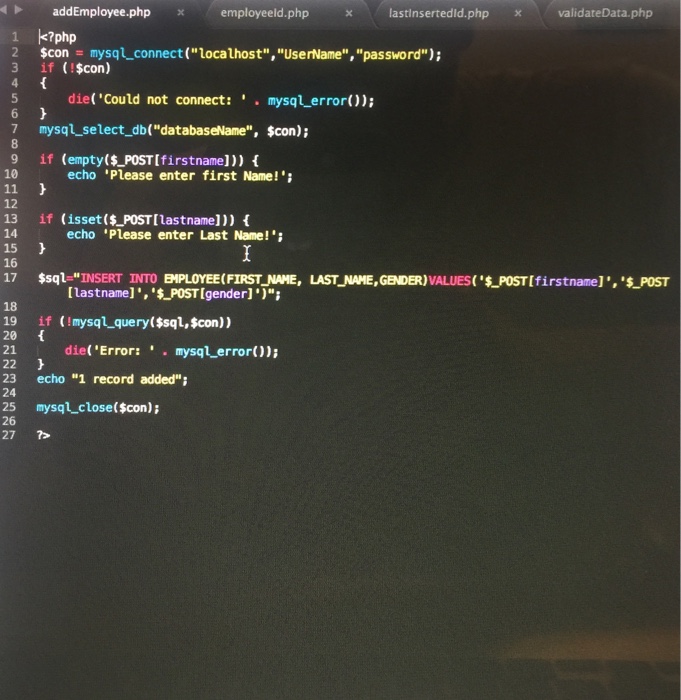Close the lastInsertedId.php tab
Viewport: 681px width, 700px height.
518,13
